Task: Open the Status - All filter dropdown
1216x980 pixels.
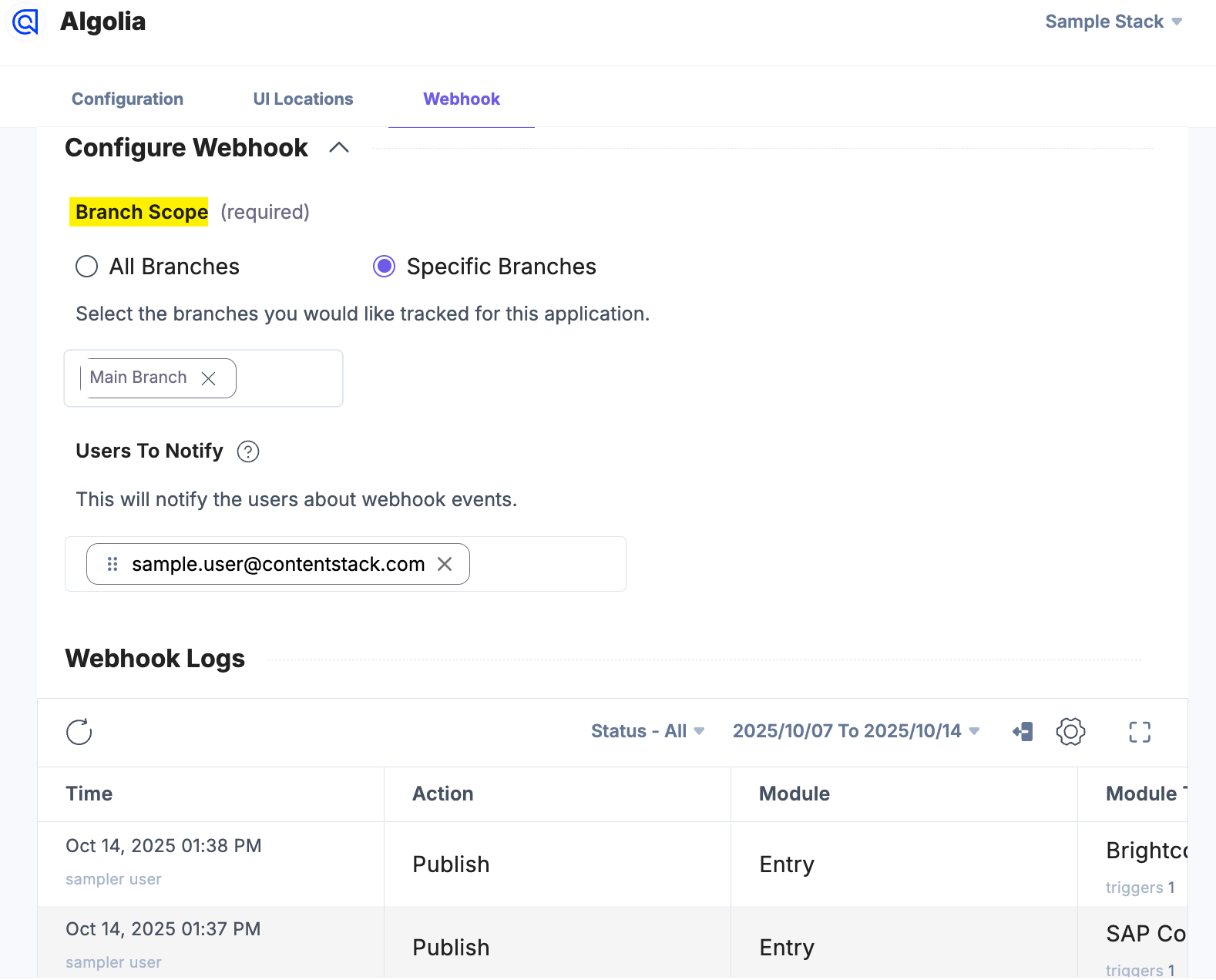Action: [647, 731]
